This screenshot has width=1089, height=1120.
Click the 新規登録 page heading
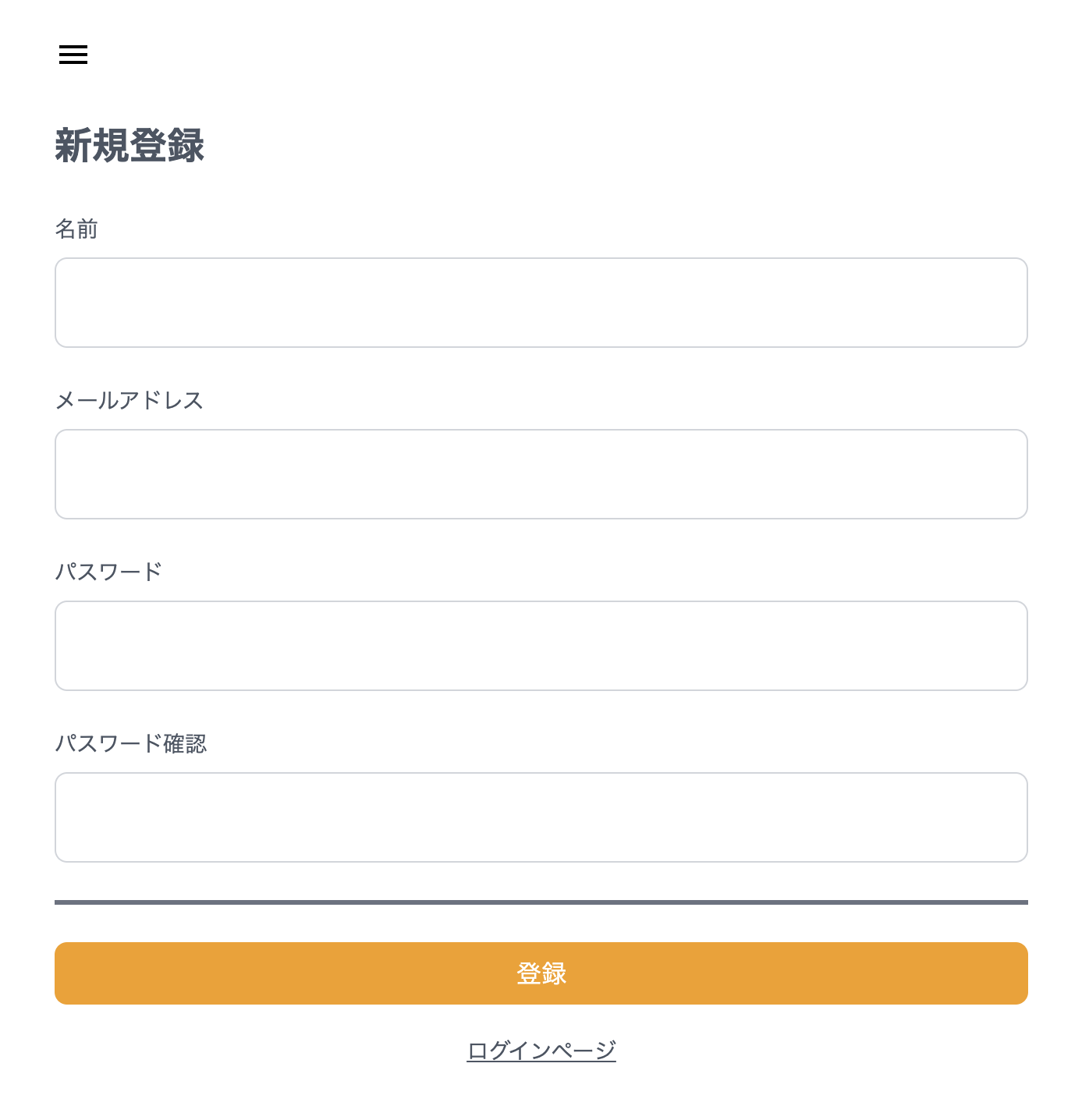(x=129, y=146)
